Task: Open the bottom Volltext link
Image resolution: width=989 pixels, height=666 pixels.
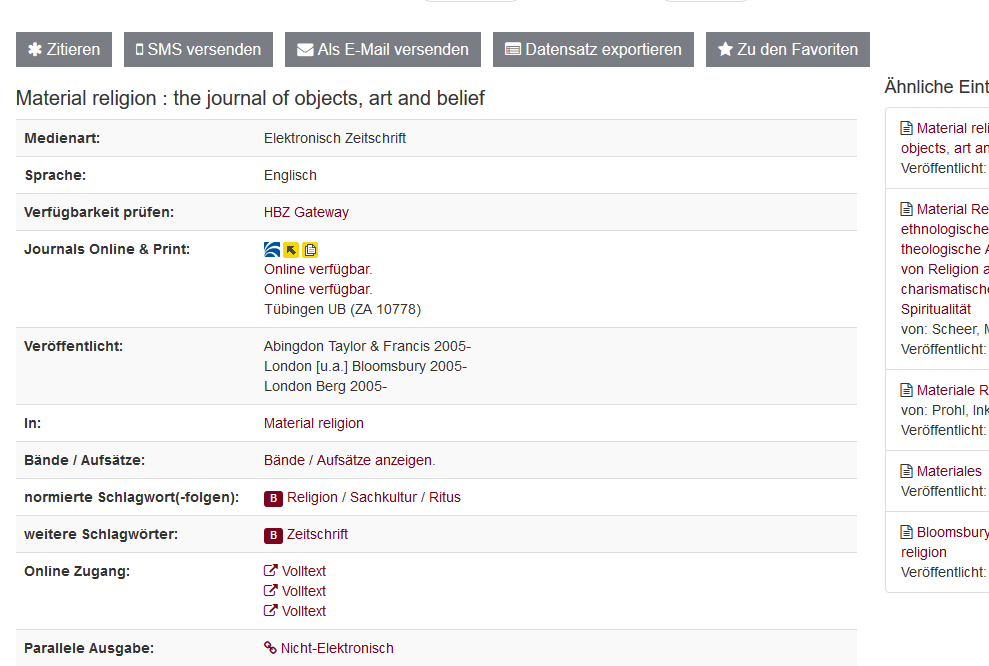Action: point(303,612)
